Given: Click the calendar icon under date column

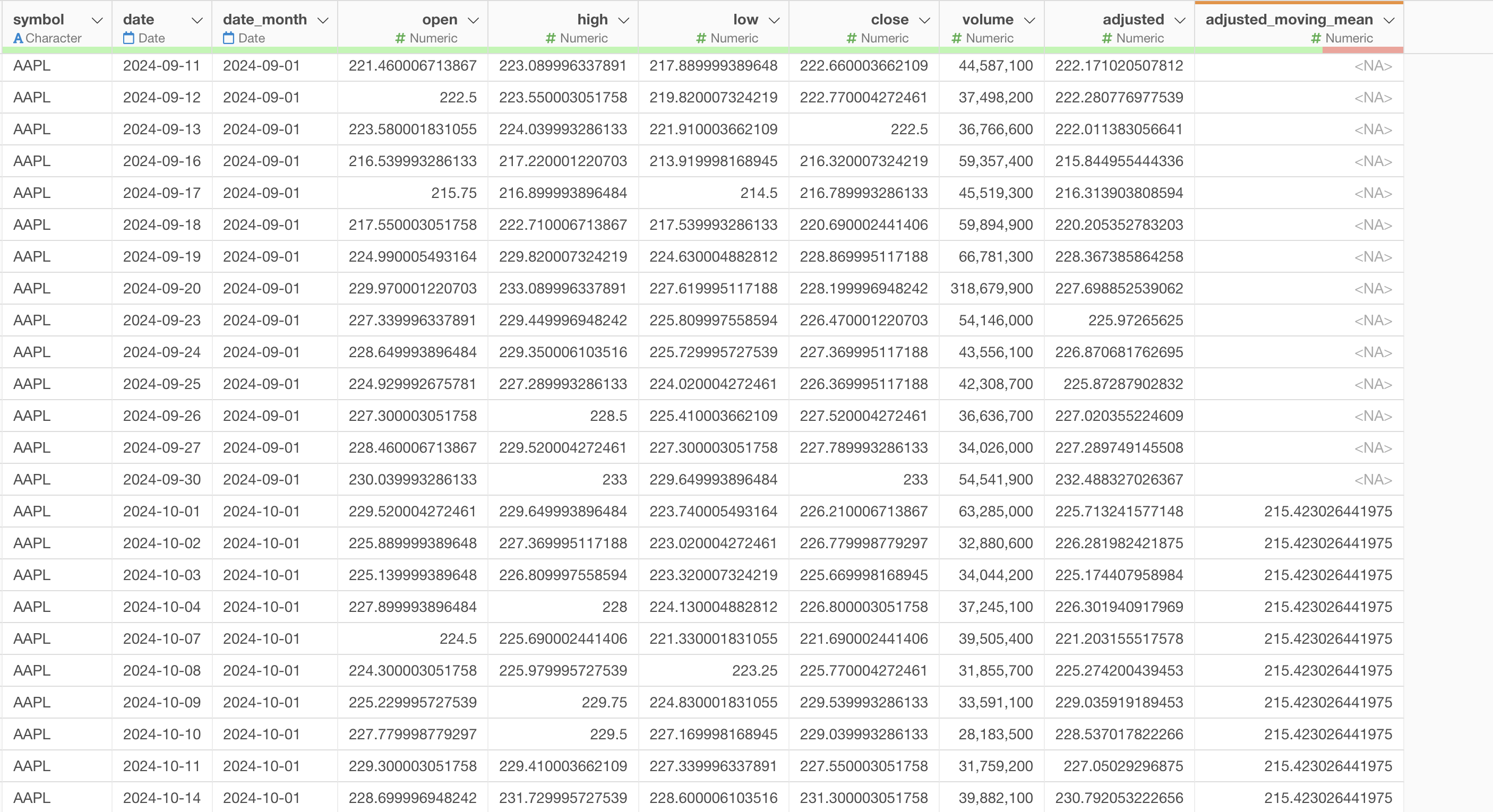Looking at the screenshot, I should point(128,38).
